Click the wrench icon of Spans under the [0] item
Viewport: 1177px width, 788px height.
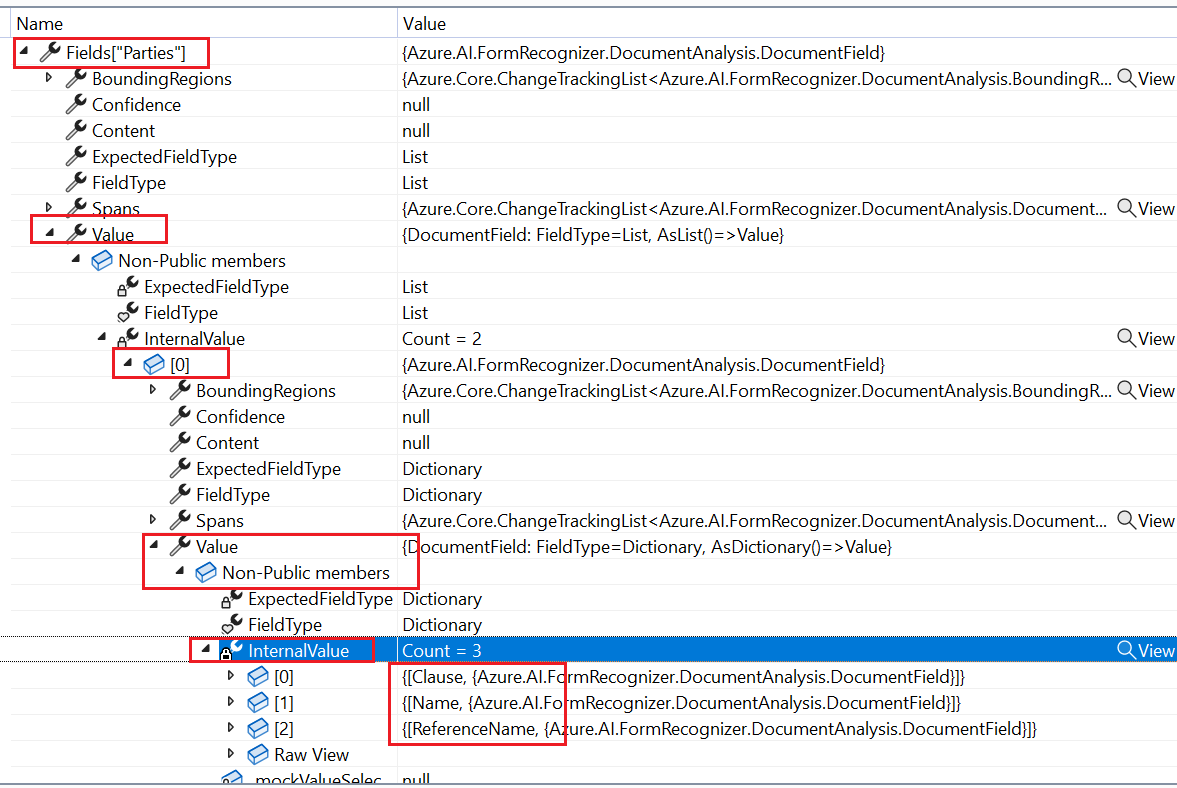(x=179, y=520)
